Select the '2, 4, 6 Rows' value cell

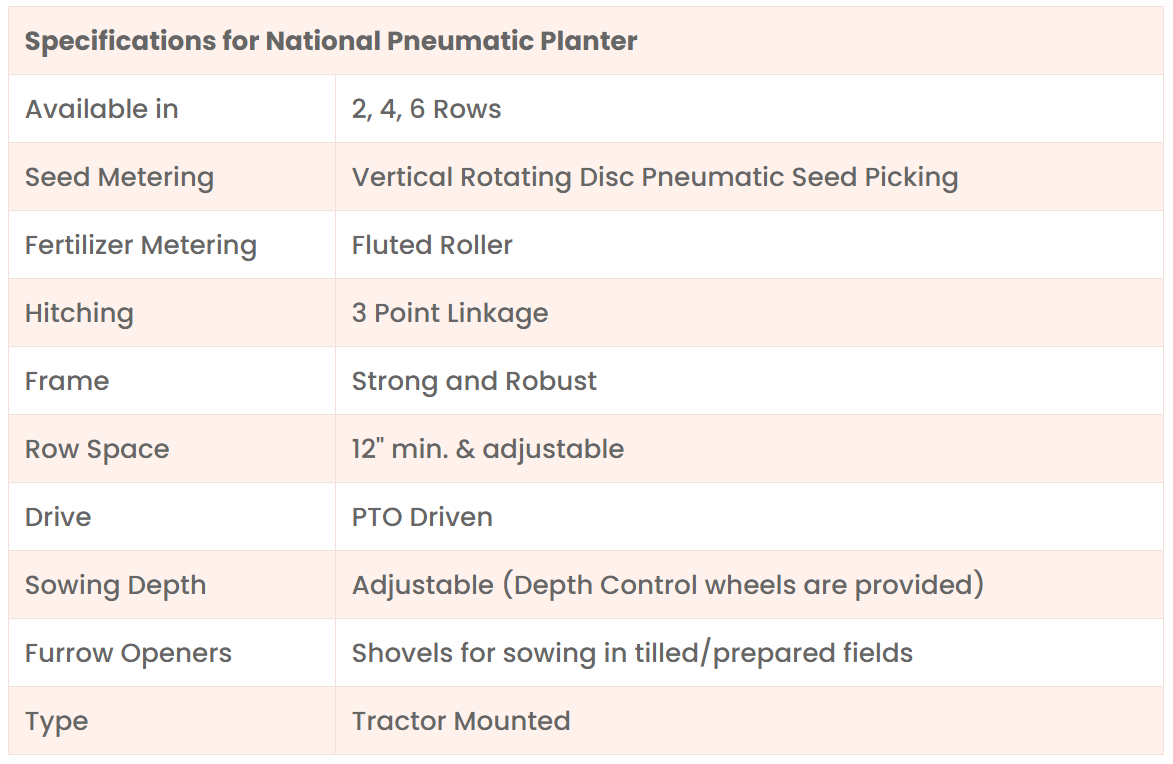pos(426,109)
